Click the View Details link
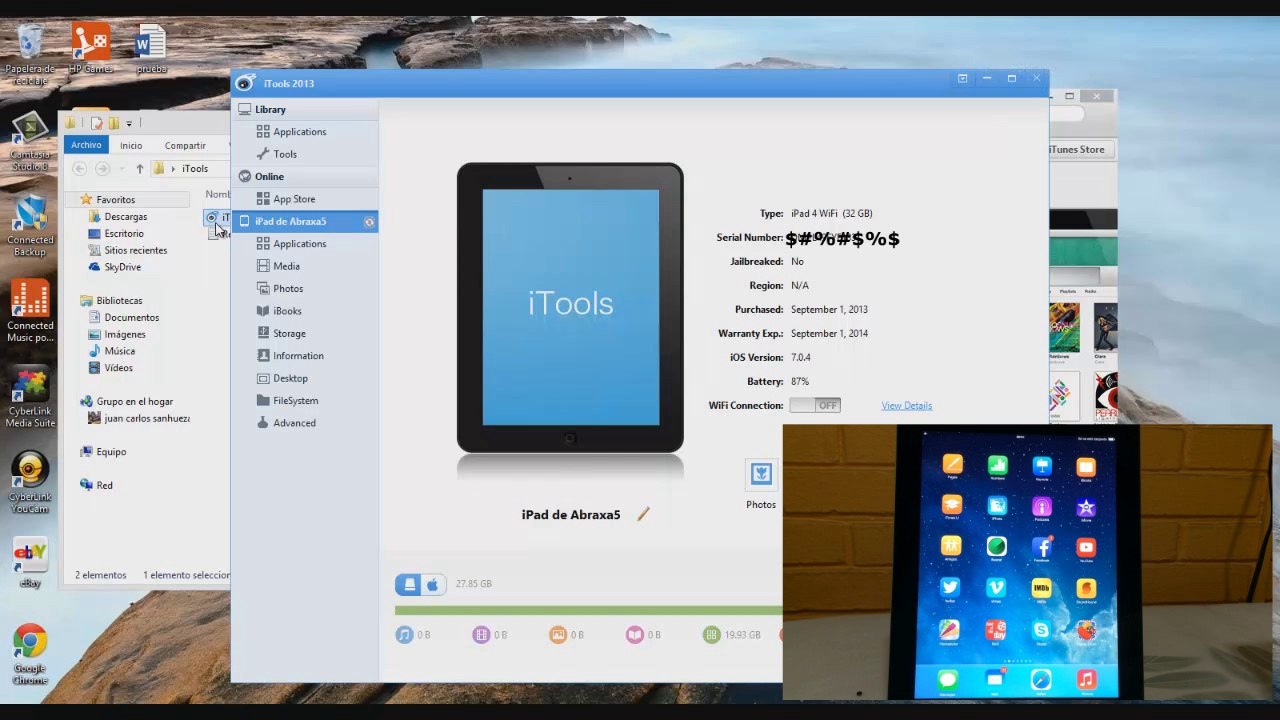Viewport: 1280px width, 720px height. pyautogui.click(x=907, y=406)
